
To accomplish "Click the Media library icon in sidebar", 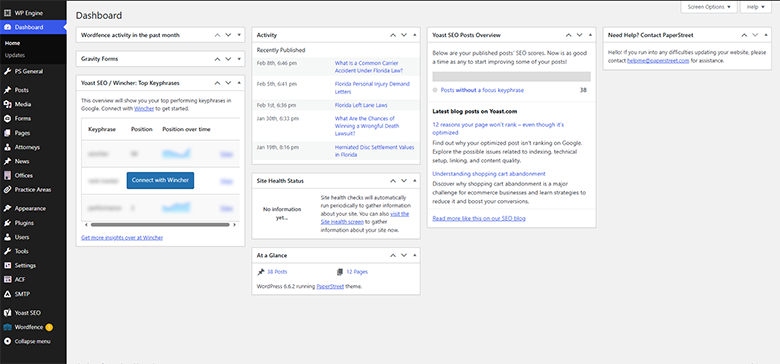I will pos(7,104).
